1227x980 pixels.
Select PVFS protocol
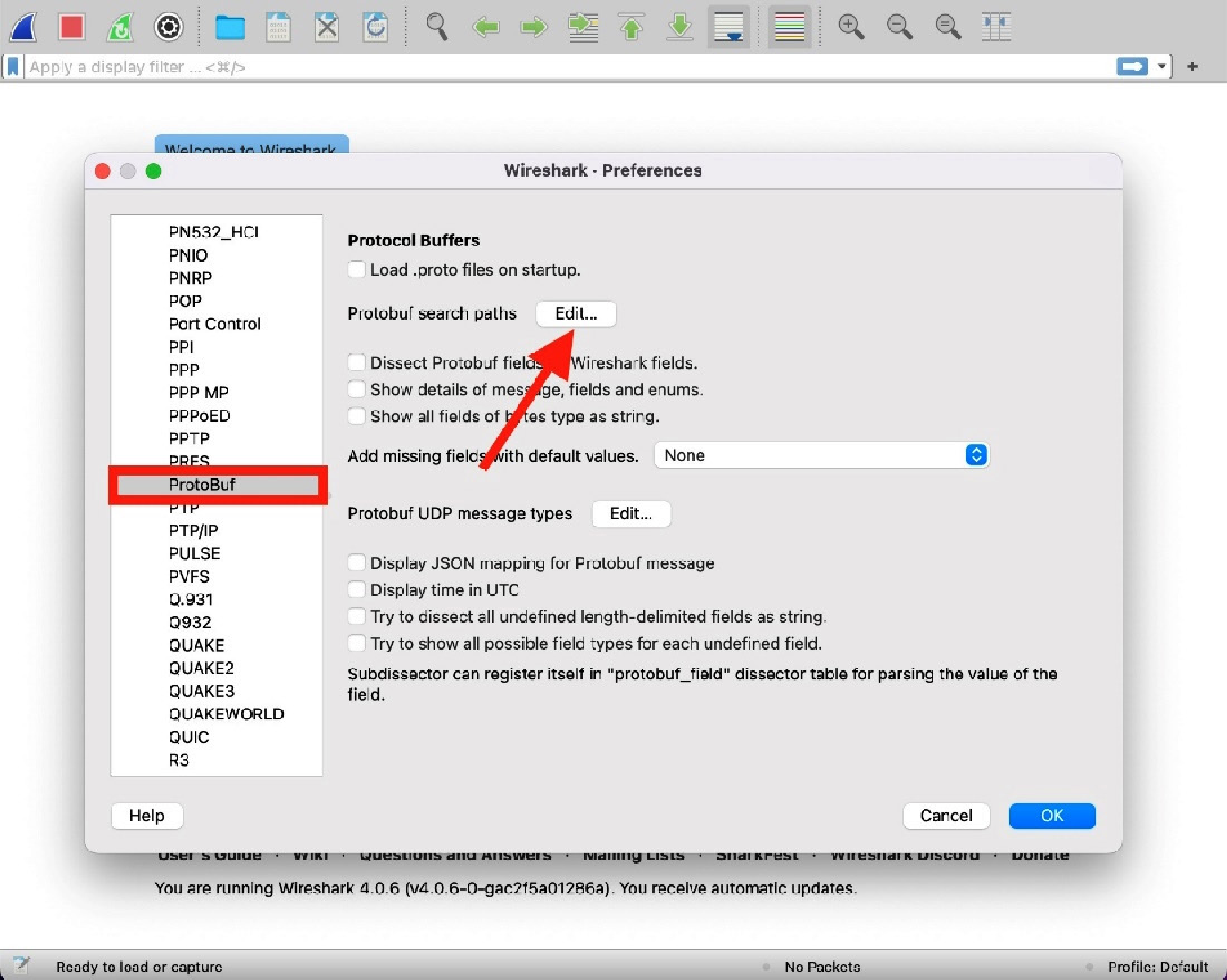189,577
